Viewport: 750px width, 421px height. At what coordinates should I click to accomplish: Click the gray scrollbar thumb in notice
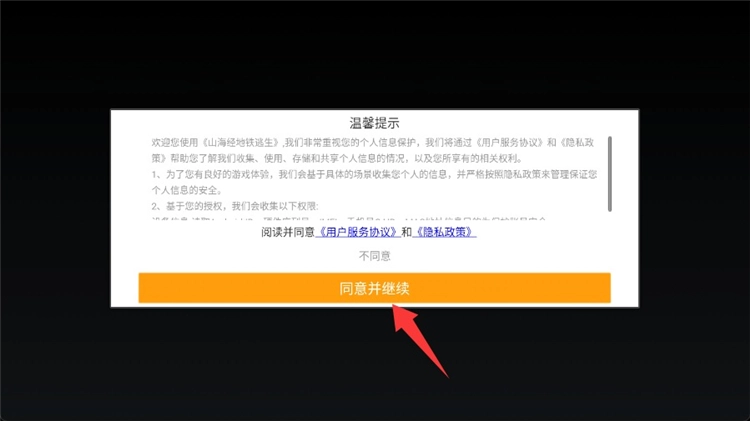tap(609, 174)
